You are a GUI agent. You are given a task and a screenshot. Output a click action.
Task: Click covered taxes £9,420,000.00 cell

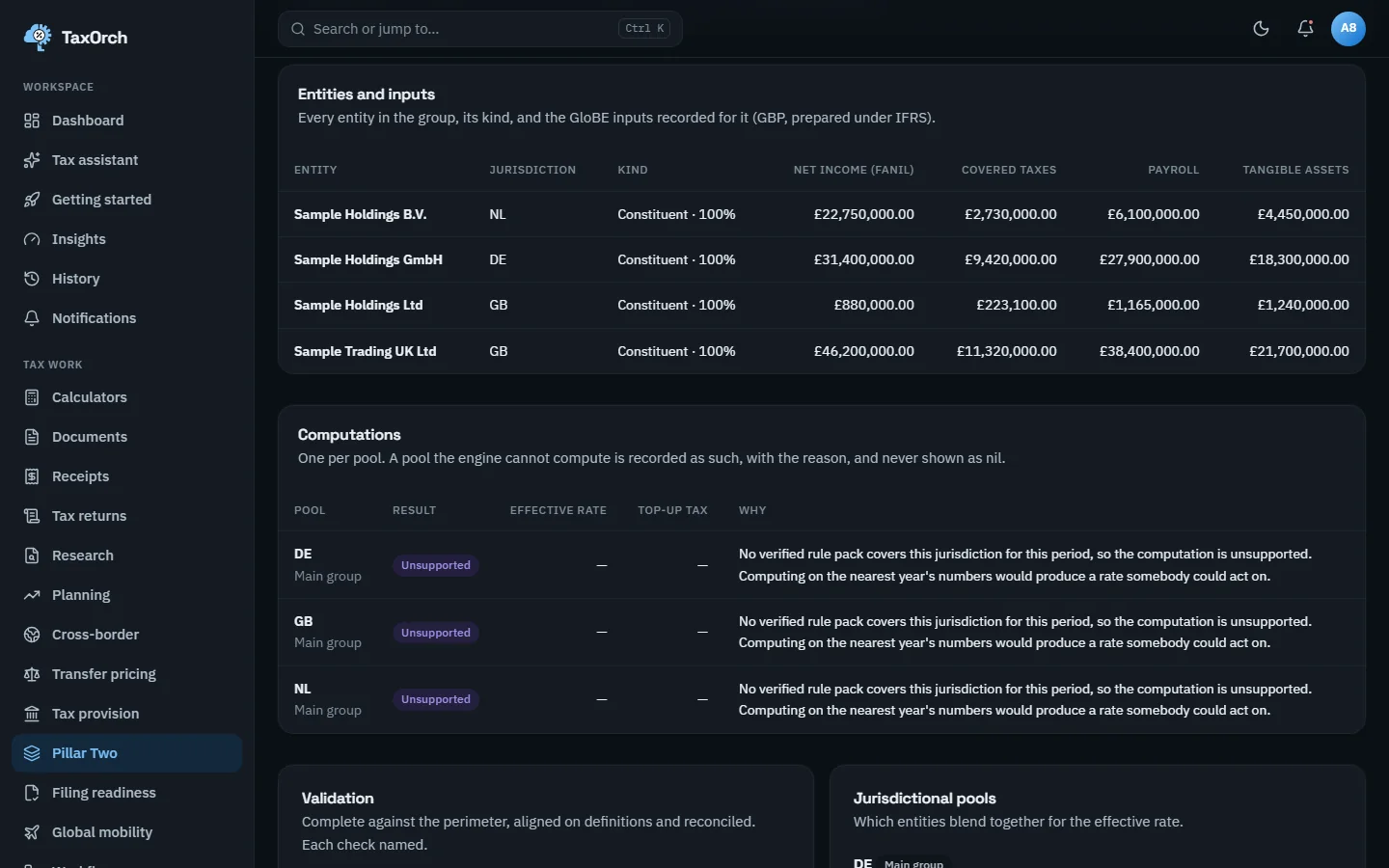pyautogui.click(x=1010, y=259)
